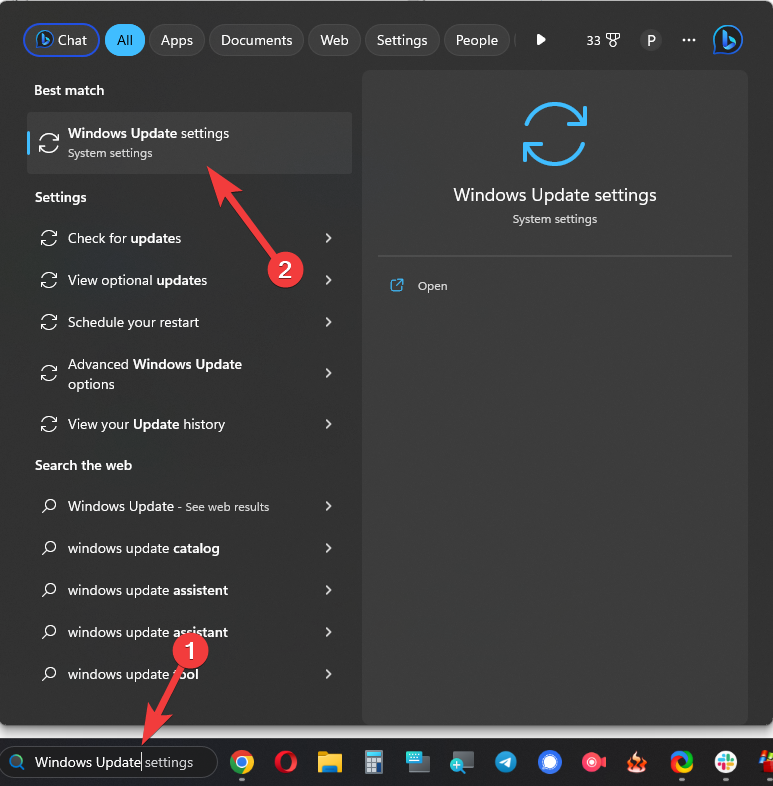Open File Explorer folder icon
This screenshot has width=773, height=786.
(330, 762)
